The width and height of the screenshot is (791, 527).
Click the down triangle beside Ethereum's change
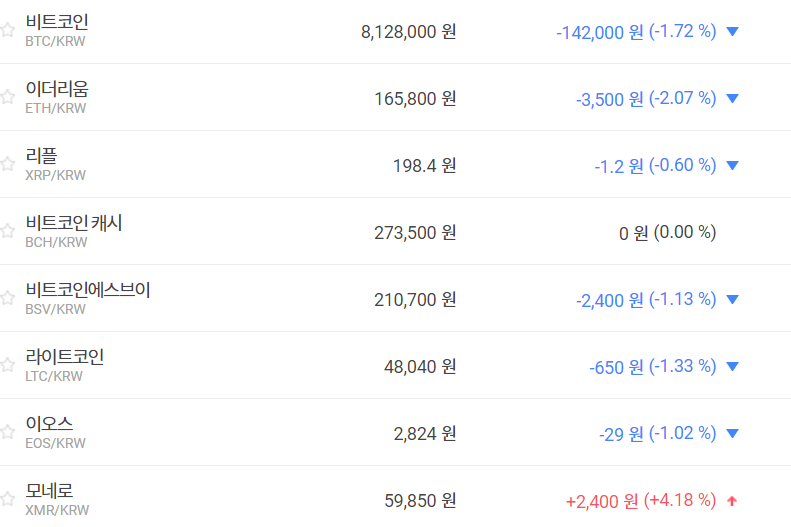[x=732, y=98]
